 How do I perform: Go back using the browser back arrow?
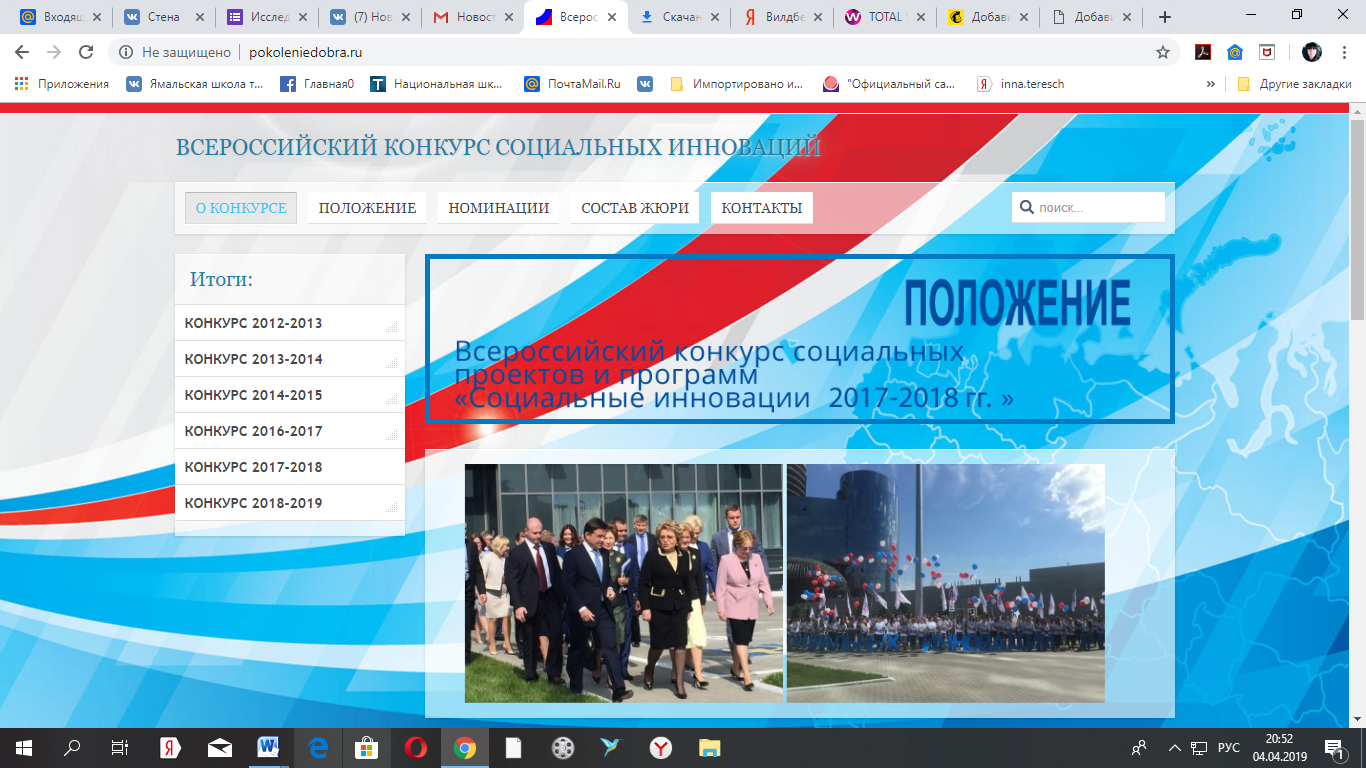coord(22,53)
